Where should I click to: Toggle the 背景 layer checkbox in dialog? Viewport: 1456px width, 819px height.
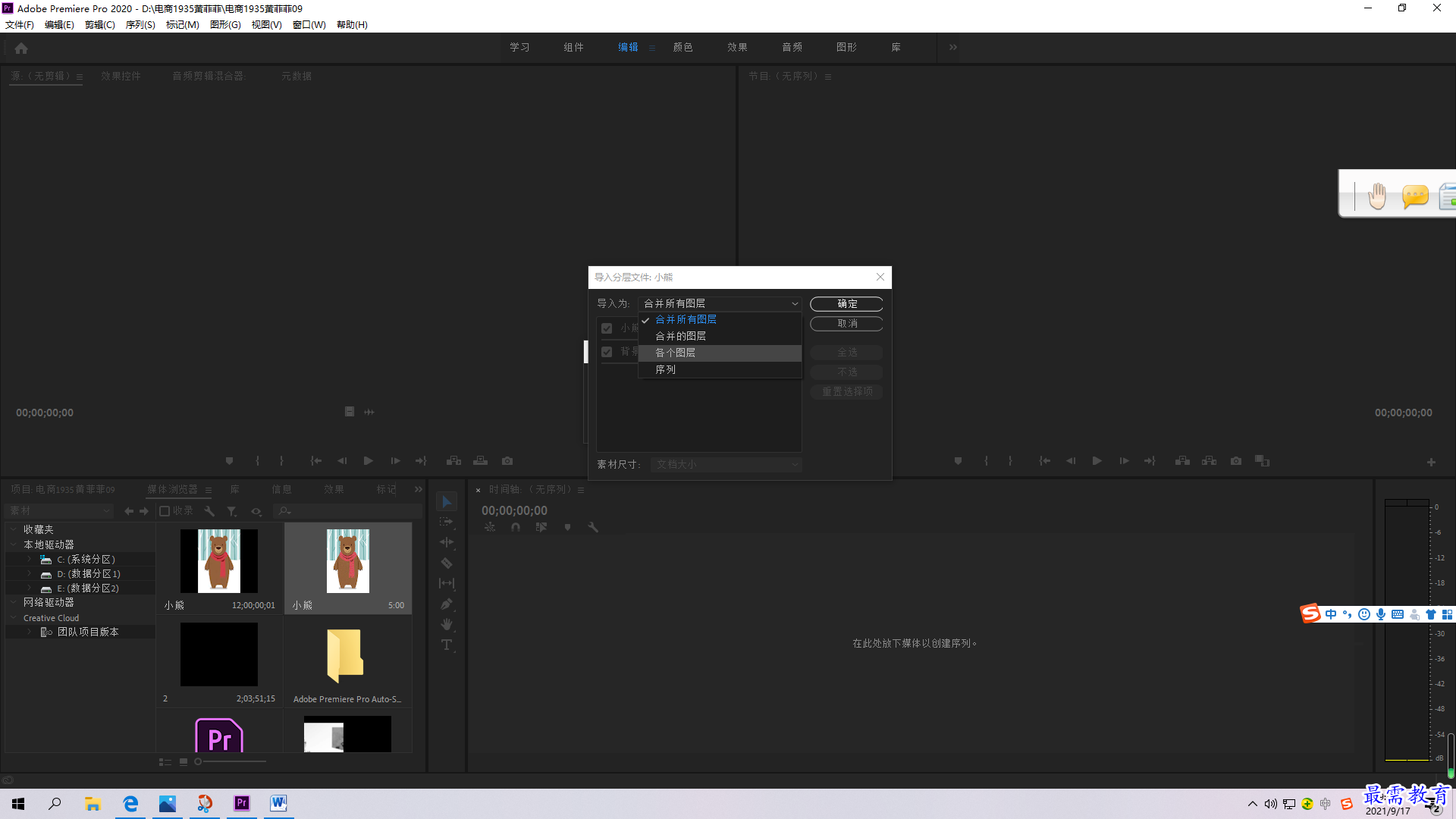(x=607, y=352)
